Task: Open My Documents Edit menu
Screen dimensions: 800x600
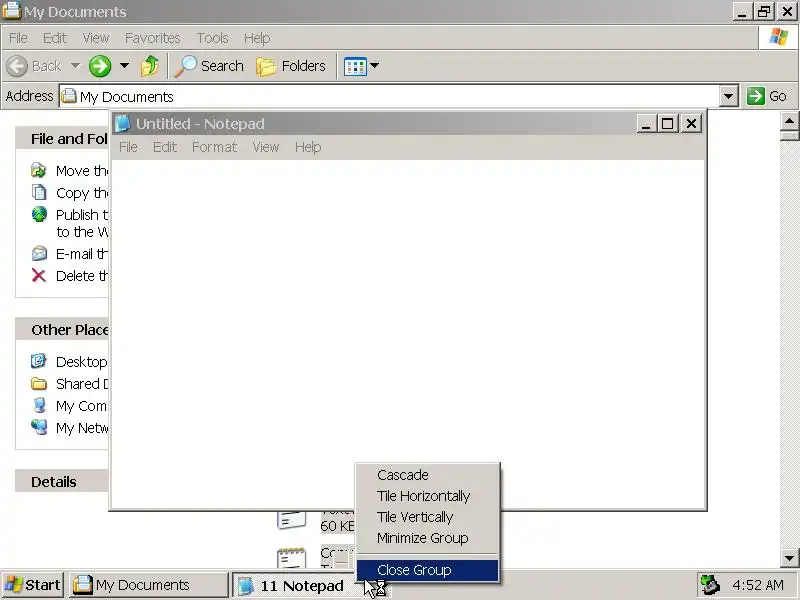Action: tap(55, 38)
